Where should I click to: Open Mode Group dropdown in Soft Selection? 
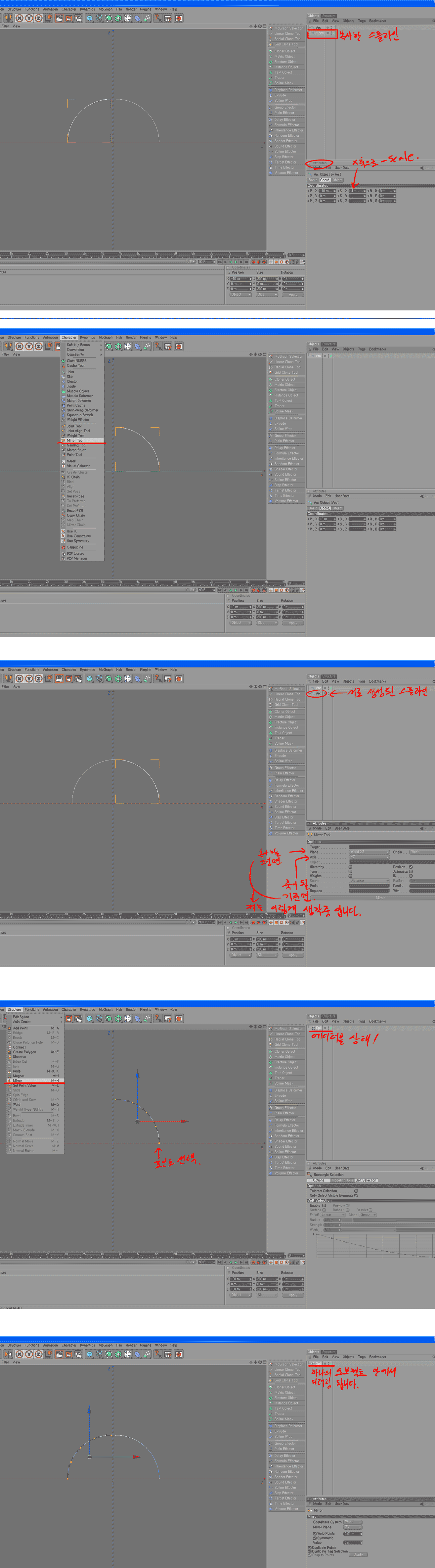point(368,1214)
